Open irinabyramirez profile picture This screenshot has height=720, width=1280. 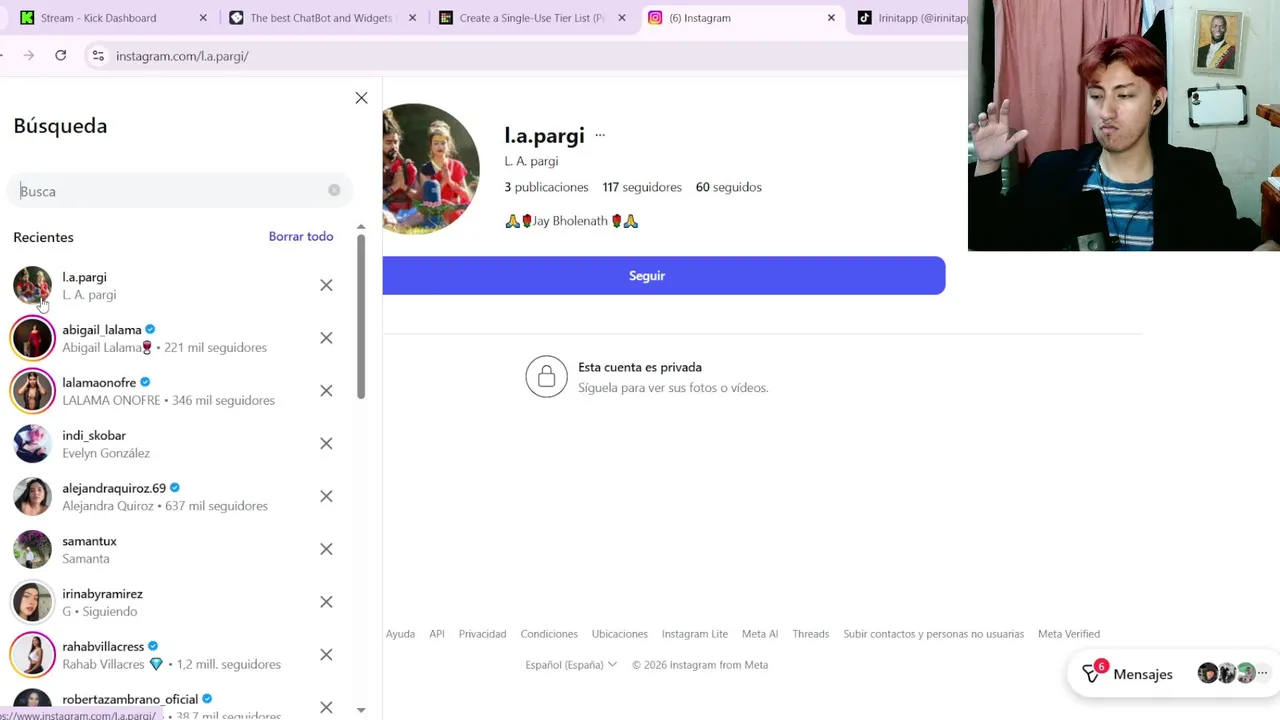pos(32,602)
